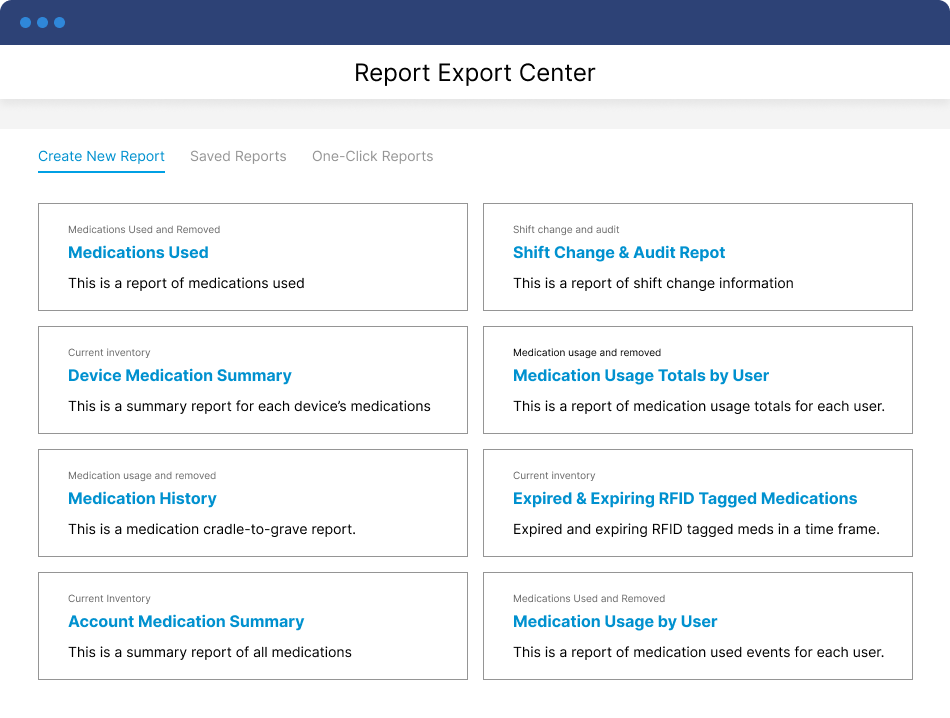This screenshot has width=950, height=718.
Task: Open Medication Usage Totals by User
Action: 641,376
